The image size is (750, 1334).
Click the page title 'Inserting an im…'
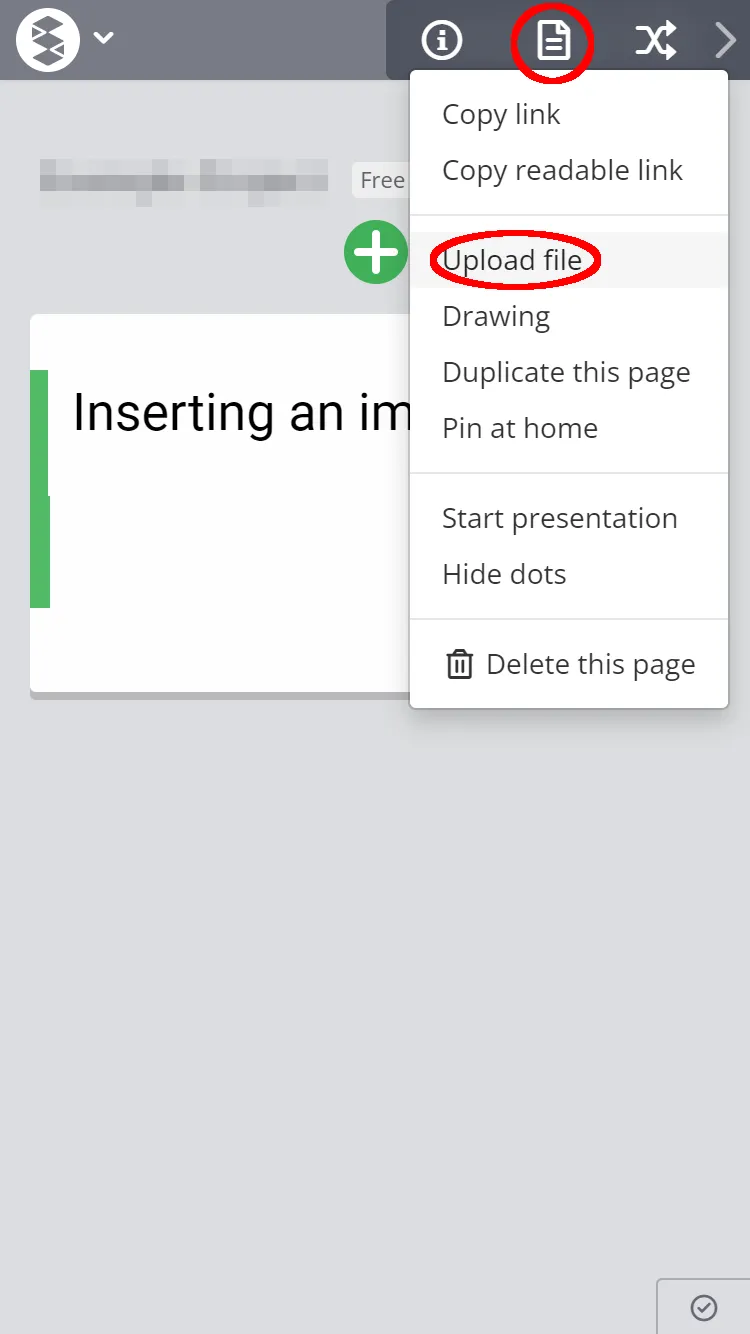tap(242, 412)
